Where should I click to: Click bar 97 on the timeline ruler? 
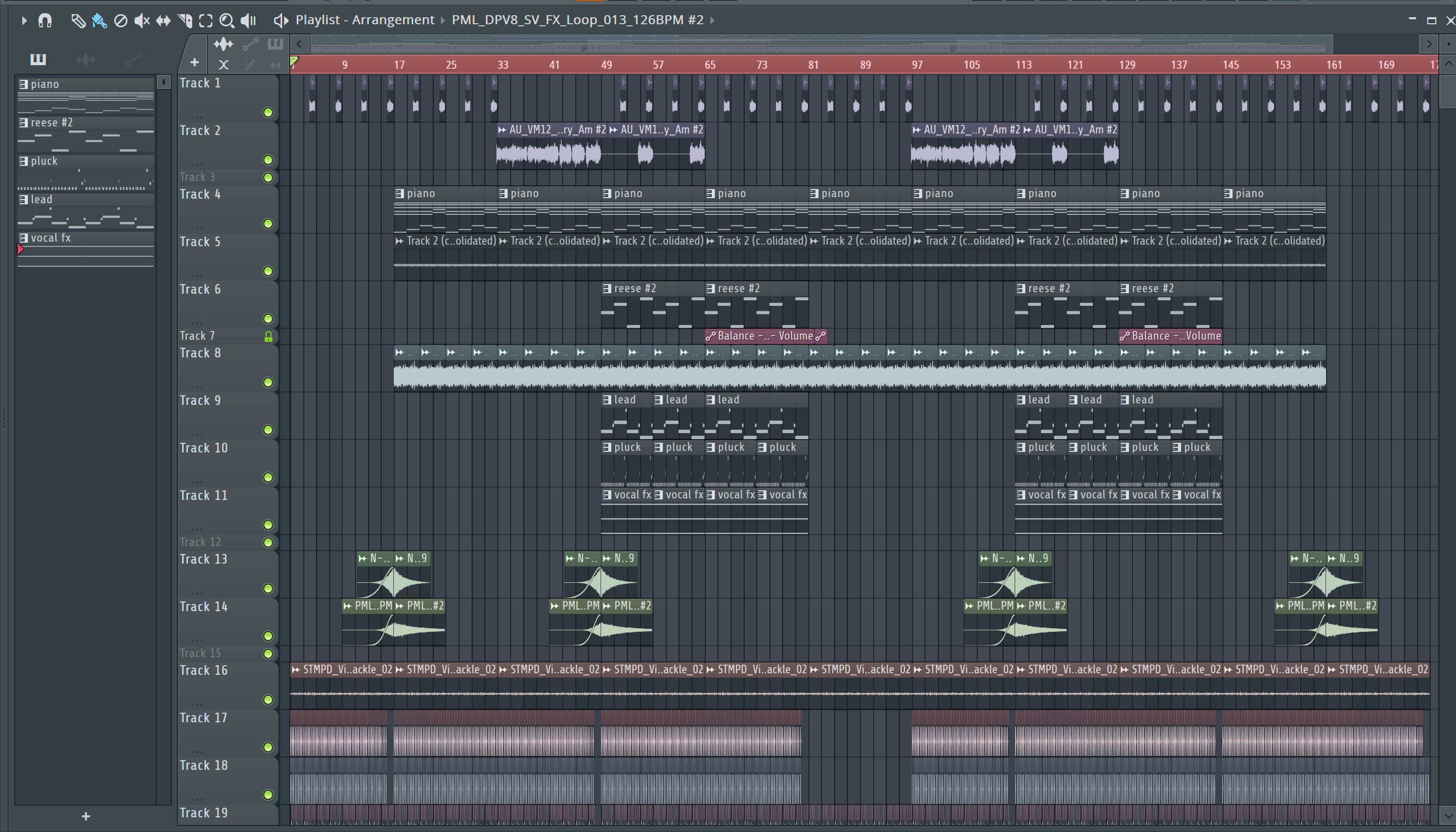pos(917,65)
